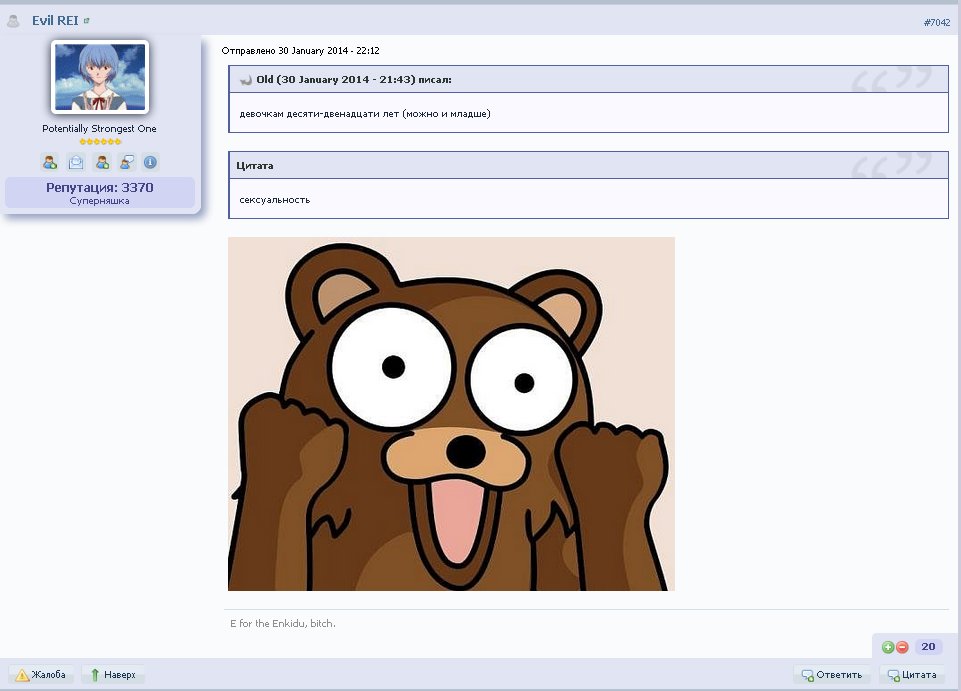Downvote the post with red minus icon

click(902, 647)
